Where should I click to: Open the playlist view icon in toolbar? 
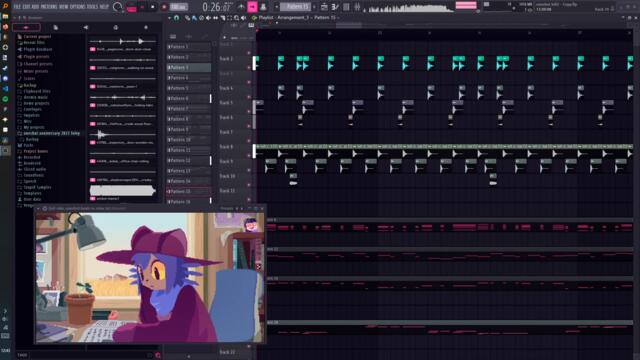pyautogui.click(x=324, y=7)
